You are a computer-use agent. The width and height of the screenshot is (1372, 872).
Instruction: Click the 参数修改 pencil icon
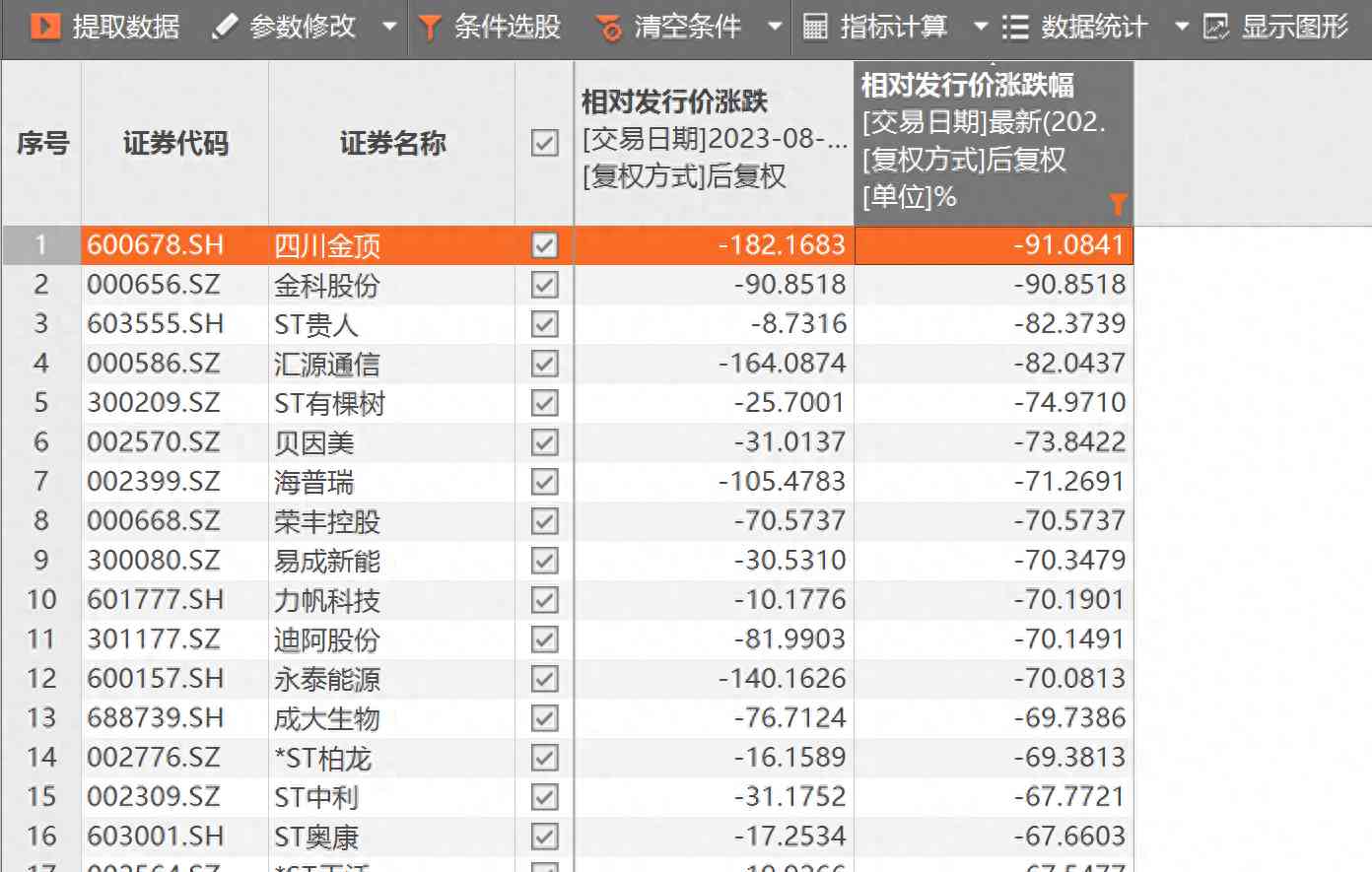tap(225, 27)
